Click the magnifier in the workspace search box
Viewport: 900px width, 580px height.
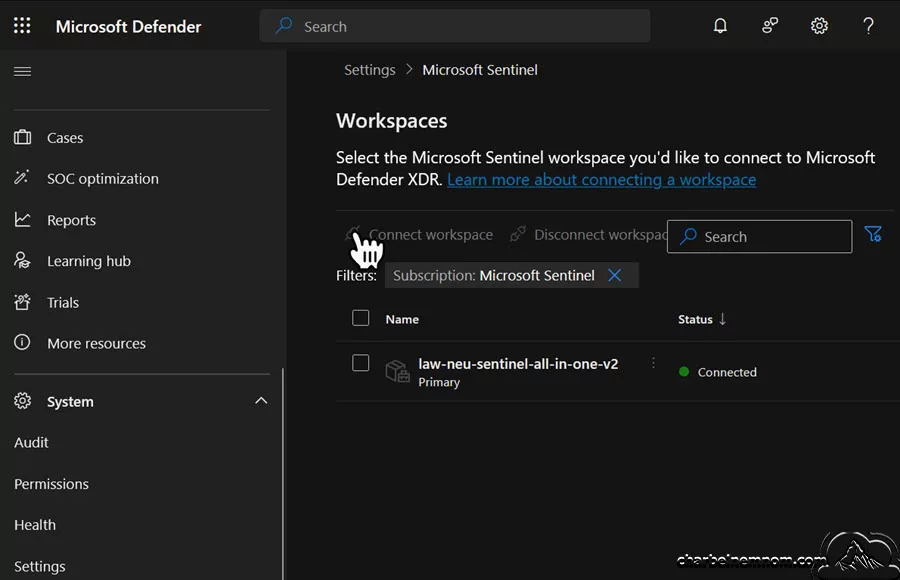pyautogui.click(x=688, y=236)
